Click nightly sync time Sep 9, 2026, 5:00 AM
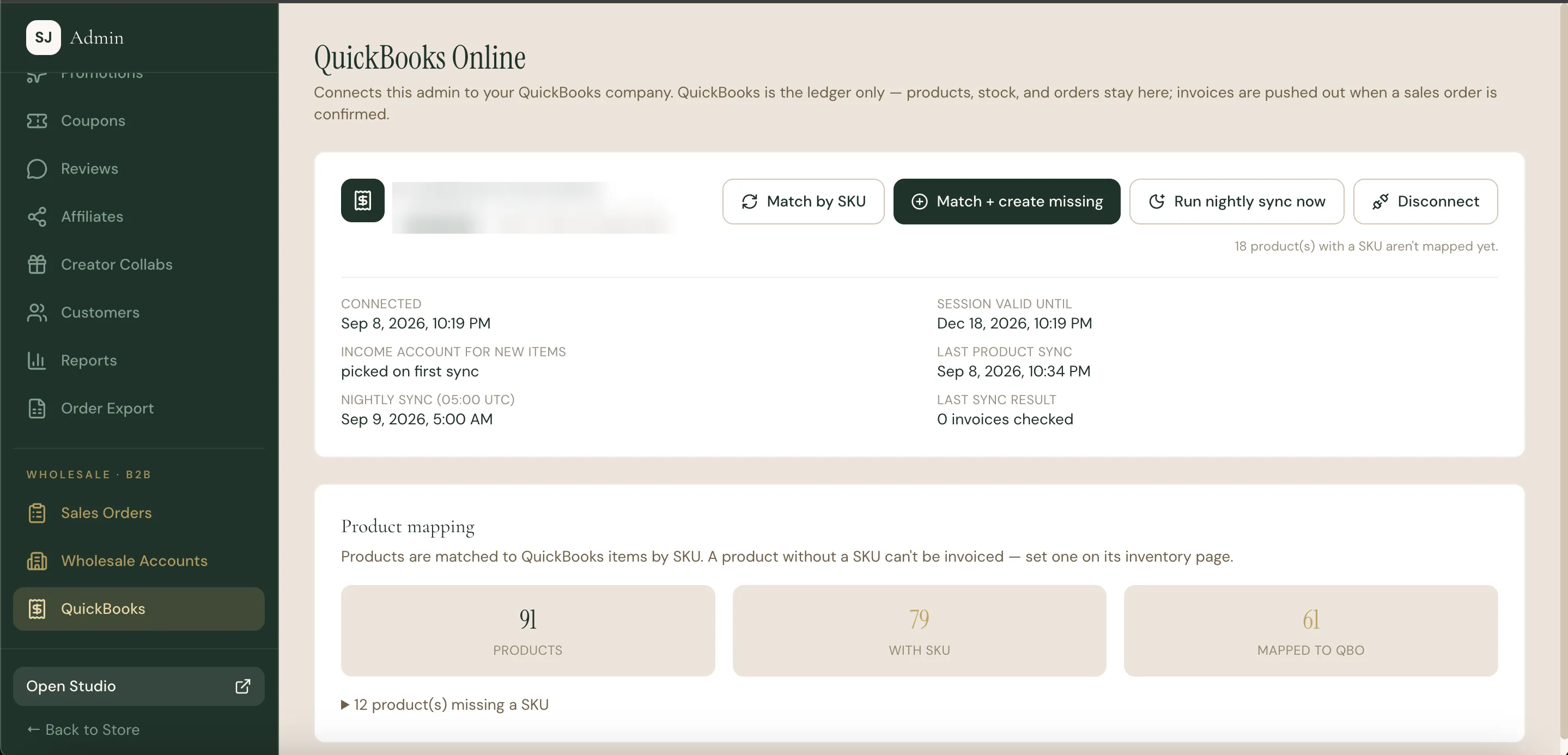Viewport: 1568px width, 755px height. (417, 419)
